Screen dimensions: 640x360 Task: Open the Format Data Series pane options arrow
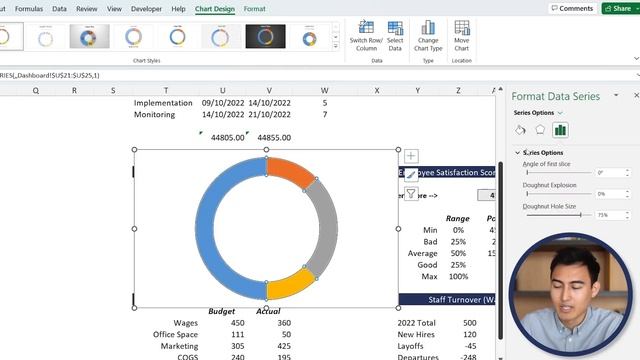tap(616, 95)
